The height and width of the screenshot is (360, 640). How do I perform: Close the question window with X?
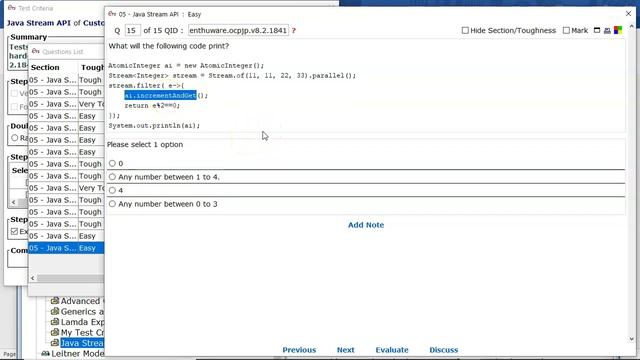(629, 13)
